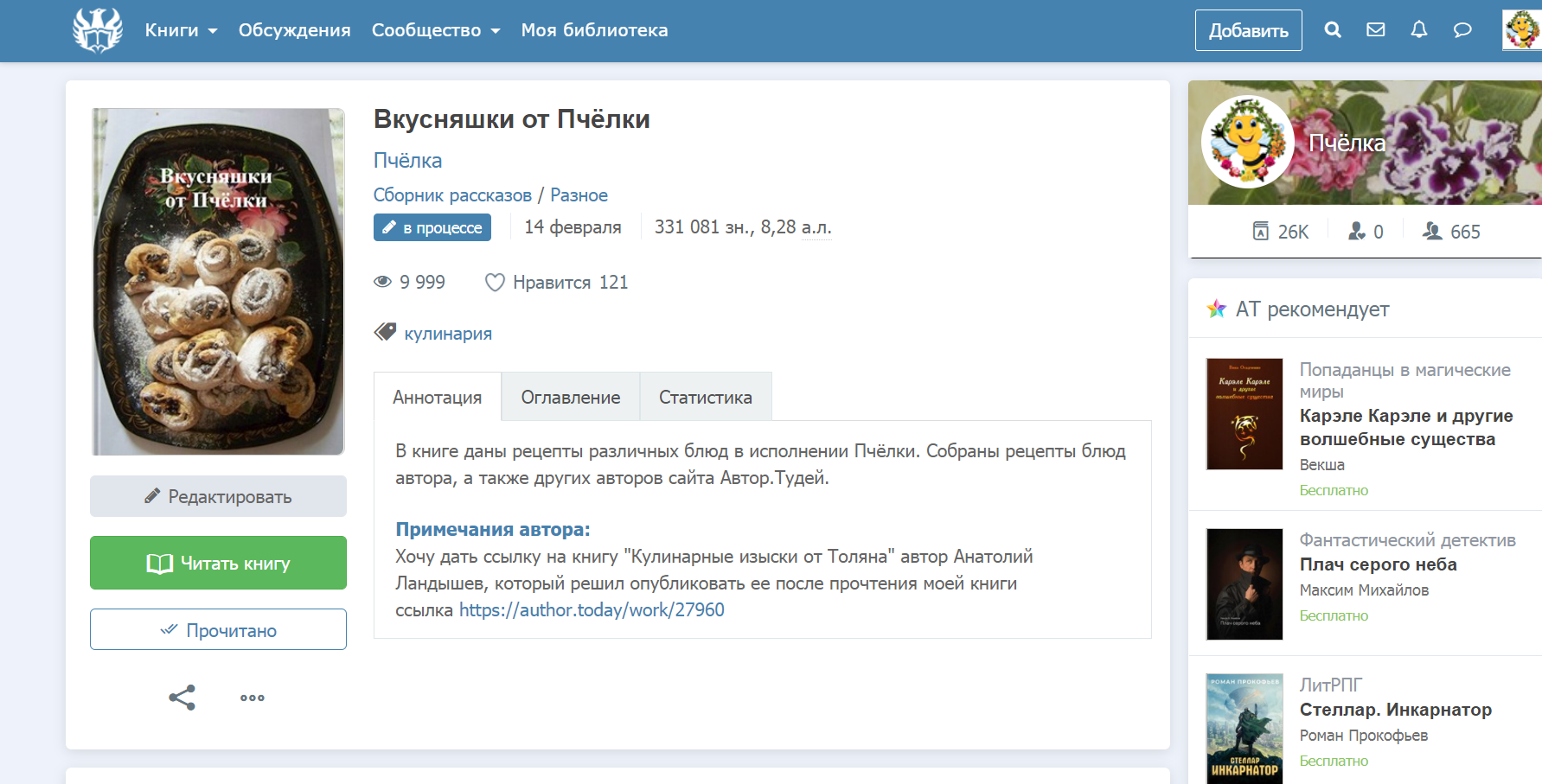Click the Author.Today eagle logo

tap(98, 30)
